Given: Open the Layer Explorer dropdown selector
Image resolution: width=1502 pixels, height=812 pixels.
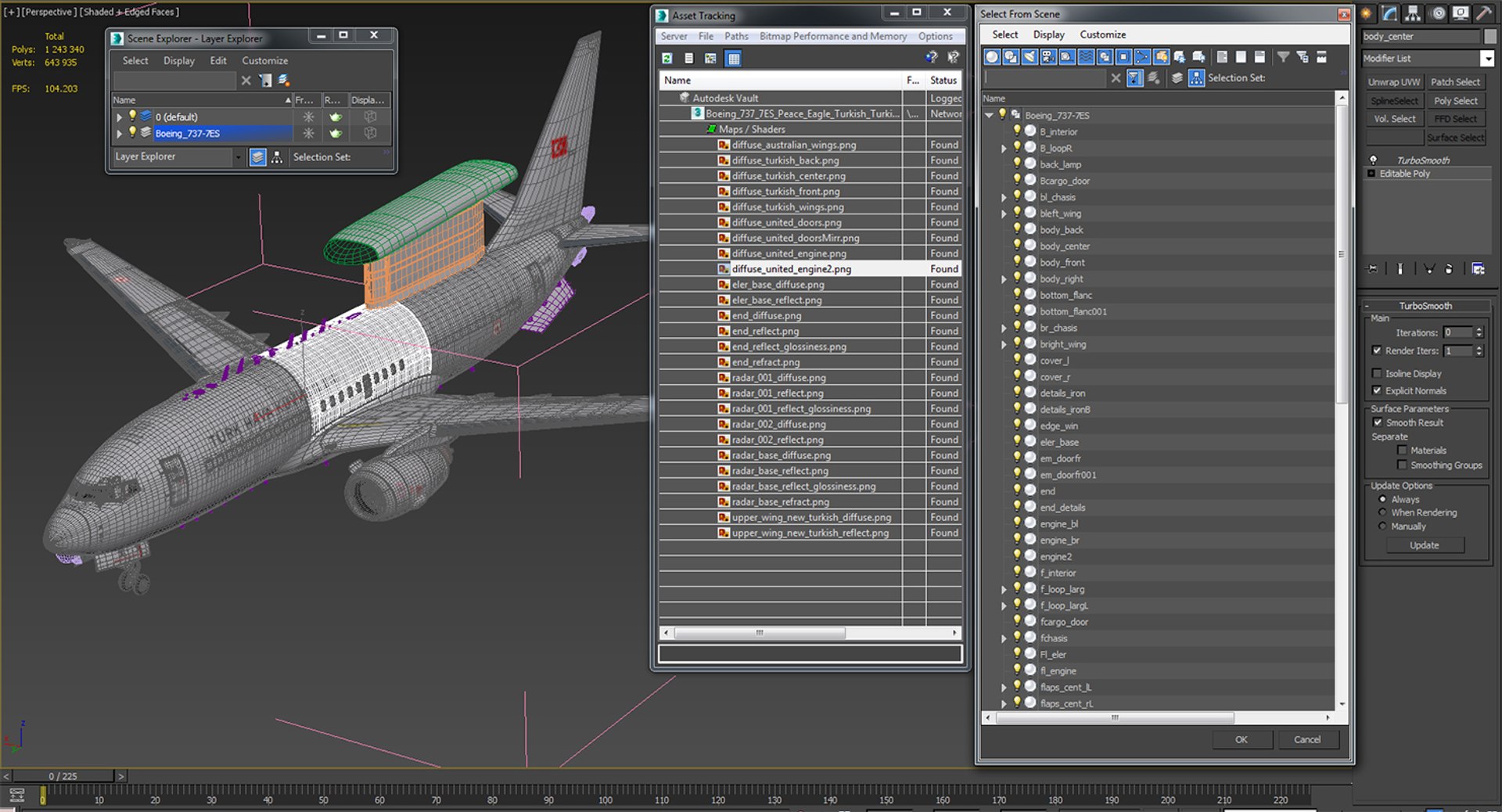Looking at the screenshot, I should (x=239, y=157).
